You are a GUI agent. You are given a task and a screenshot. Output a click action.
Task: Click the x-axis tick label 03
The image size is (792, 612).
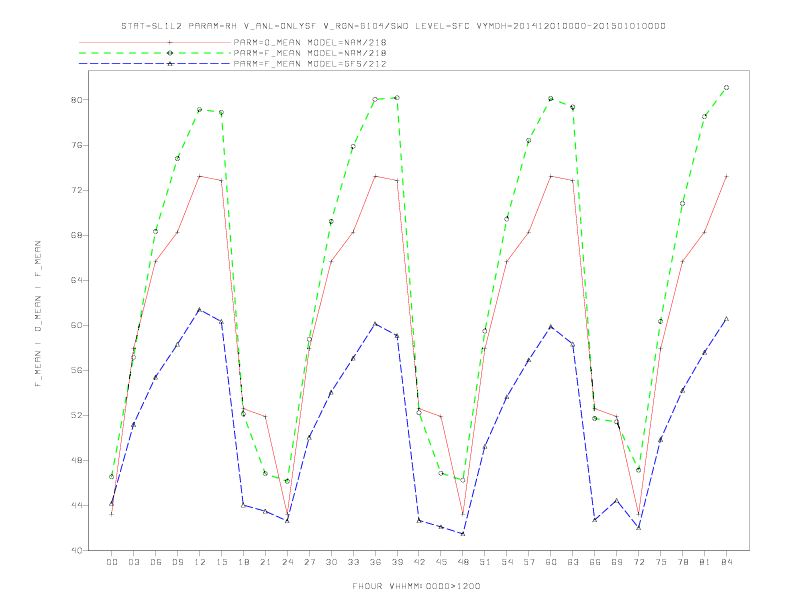(x=133, y=562)
